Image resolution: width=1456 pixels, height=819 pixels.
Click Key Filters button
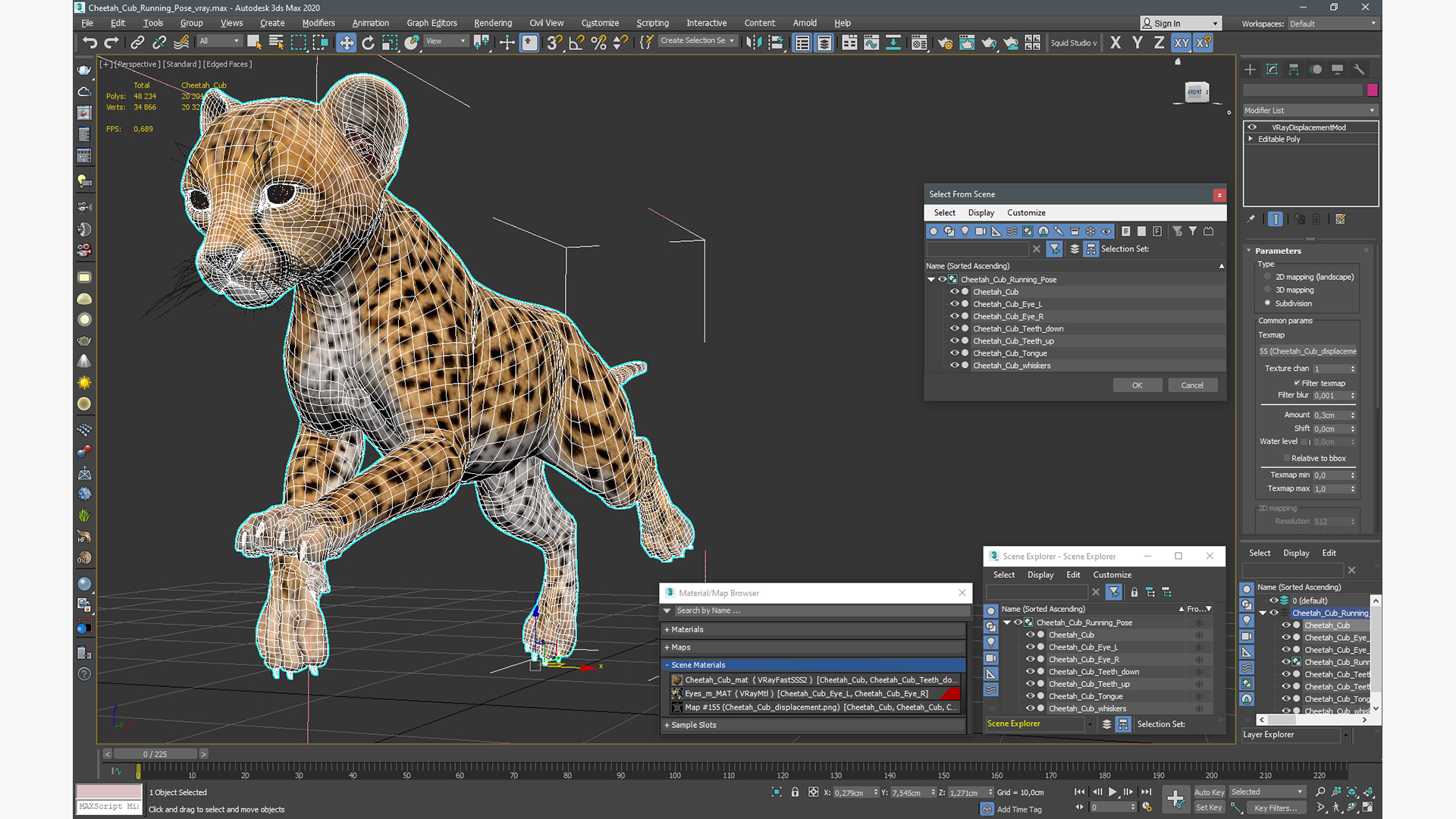(1276, 808)
